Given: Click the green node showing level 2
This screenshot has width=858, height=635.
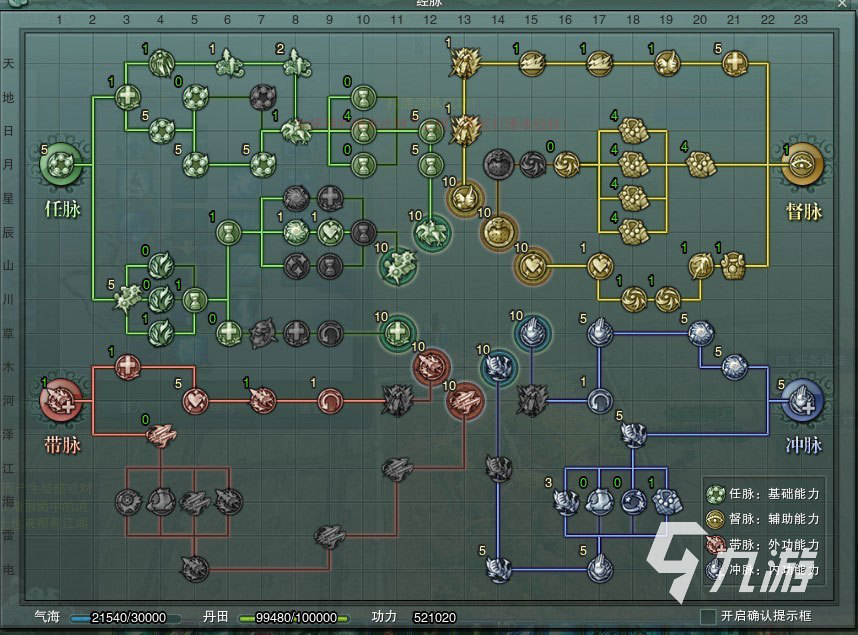Looking at the screenshot, I should point(296,64).
